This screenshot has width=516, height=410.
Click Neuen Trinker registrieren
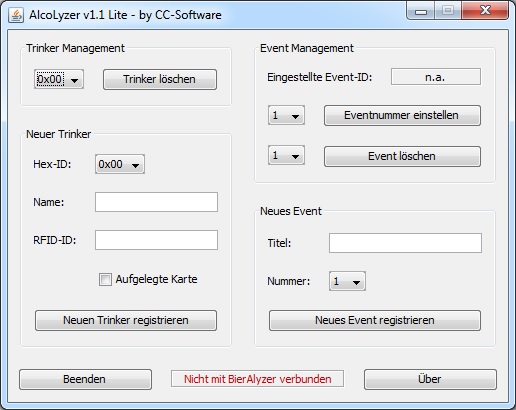coord(126,320)
